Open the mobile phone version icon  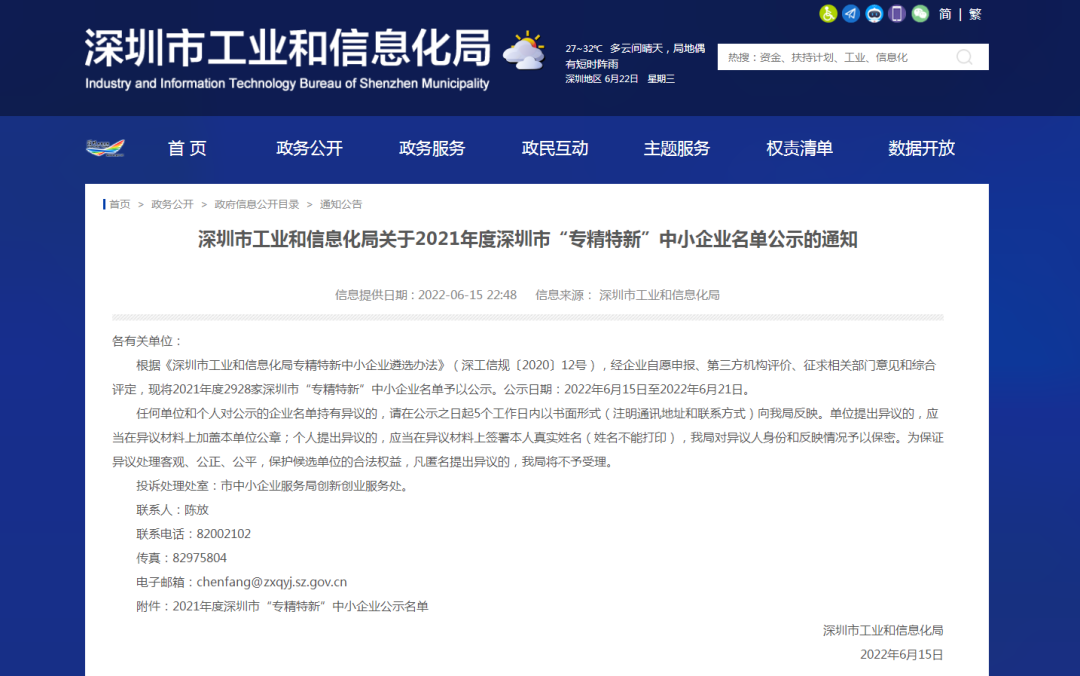coord(897,14)
